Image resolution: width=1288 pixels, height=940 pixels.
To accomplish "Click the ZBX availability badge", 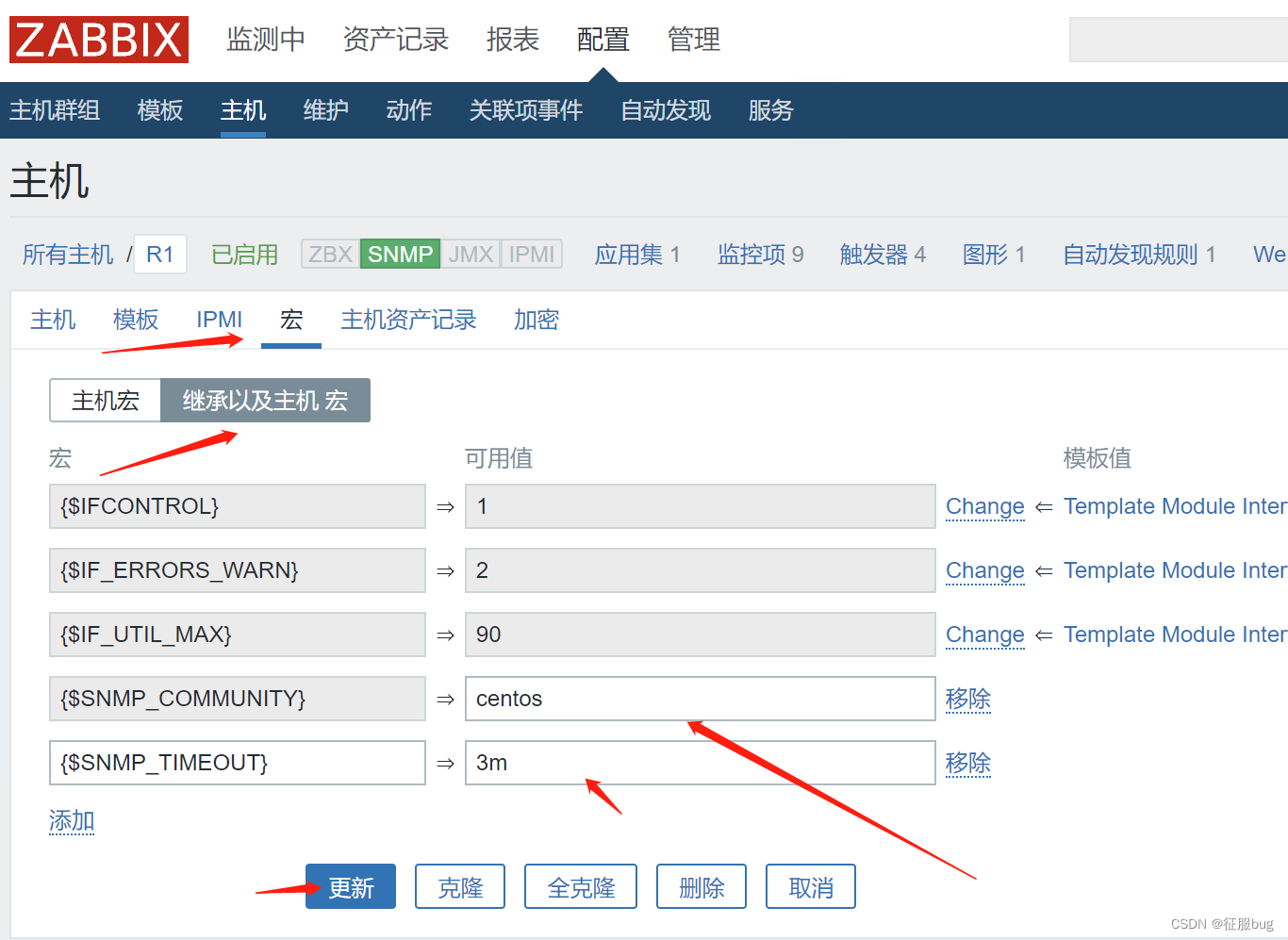I will point(330,255).
